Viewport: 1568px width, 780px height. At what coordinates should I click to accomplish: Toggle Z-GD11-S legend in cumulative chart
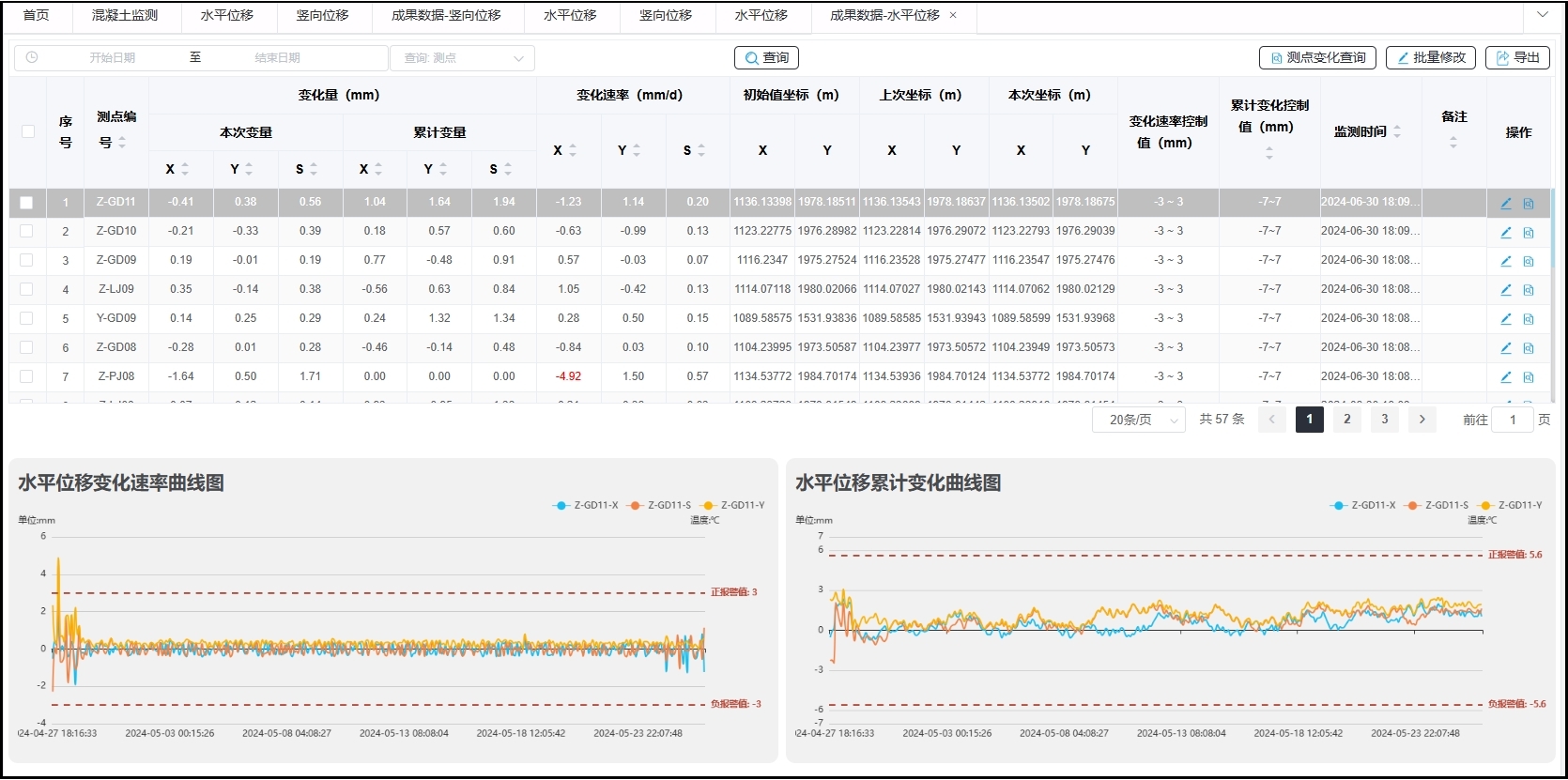[x=1437, y=505]
